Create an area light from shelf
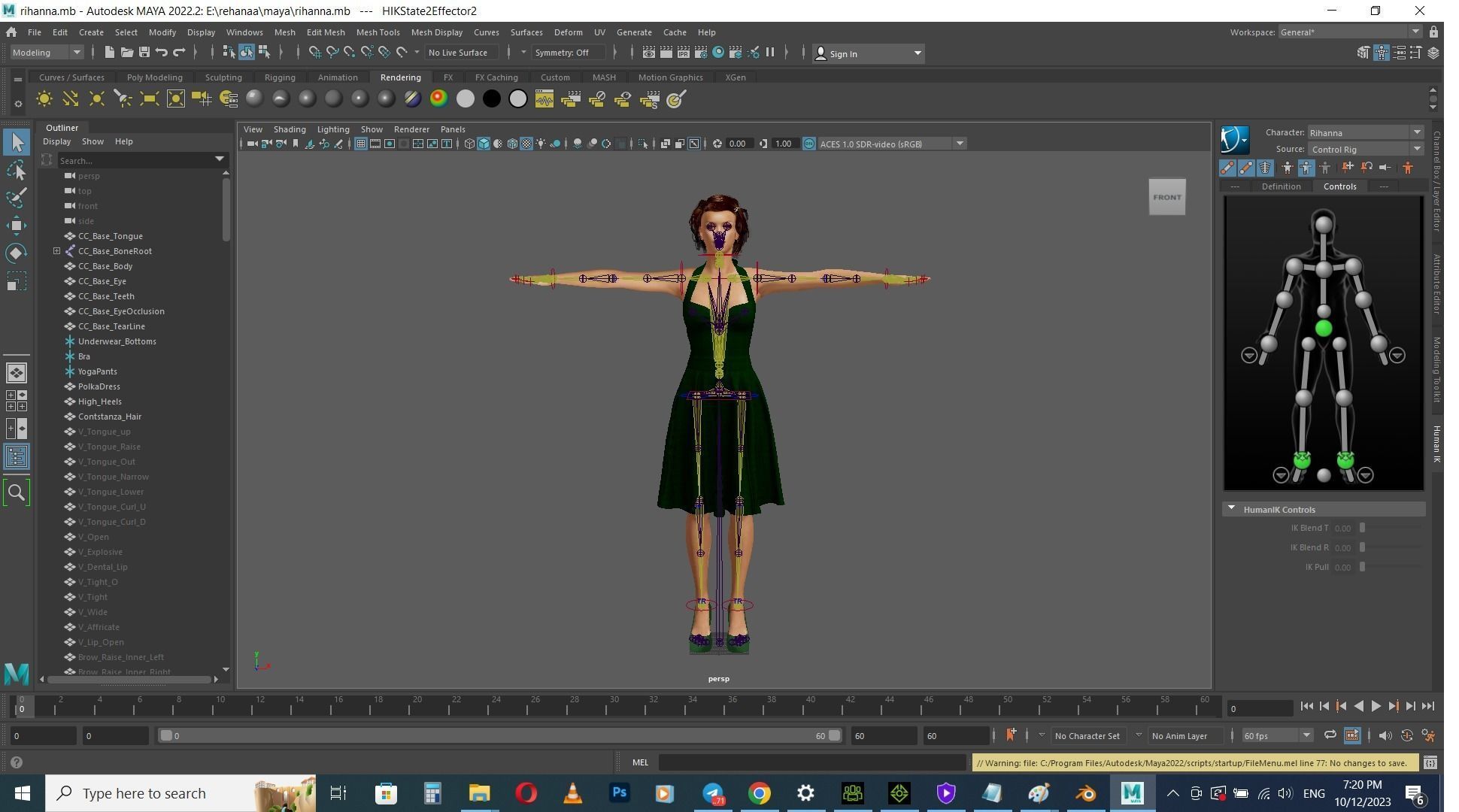The height and width of the screenshot is (812, 1459). click(149, 99)
